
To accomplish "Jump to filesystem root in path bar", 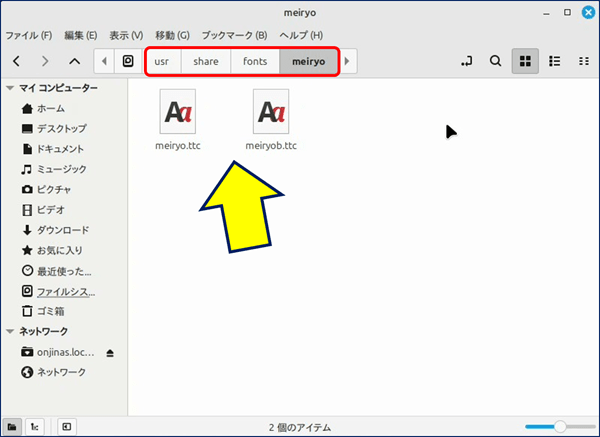I will [128, 61].
